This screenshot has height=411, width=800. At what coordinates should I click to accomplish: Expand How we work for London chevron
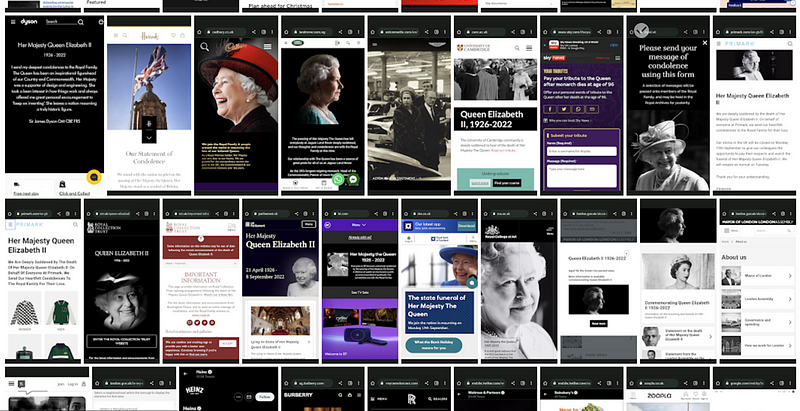click(790, 345)
